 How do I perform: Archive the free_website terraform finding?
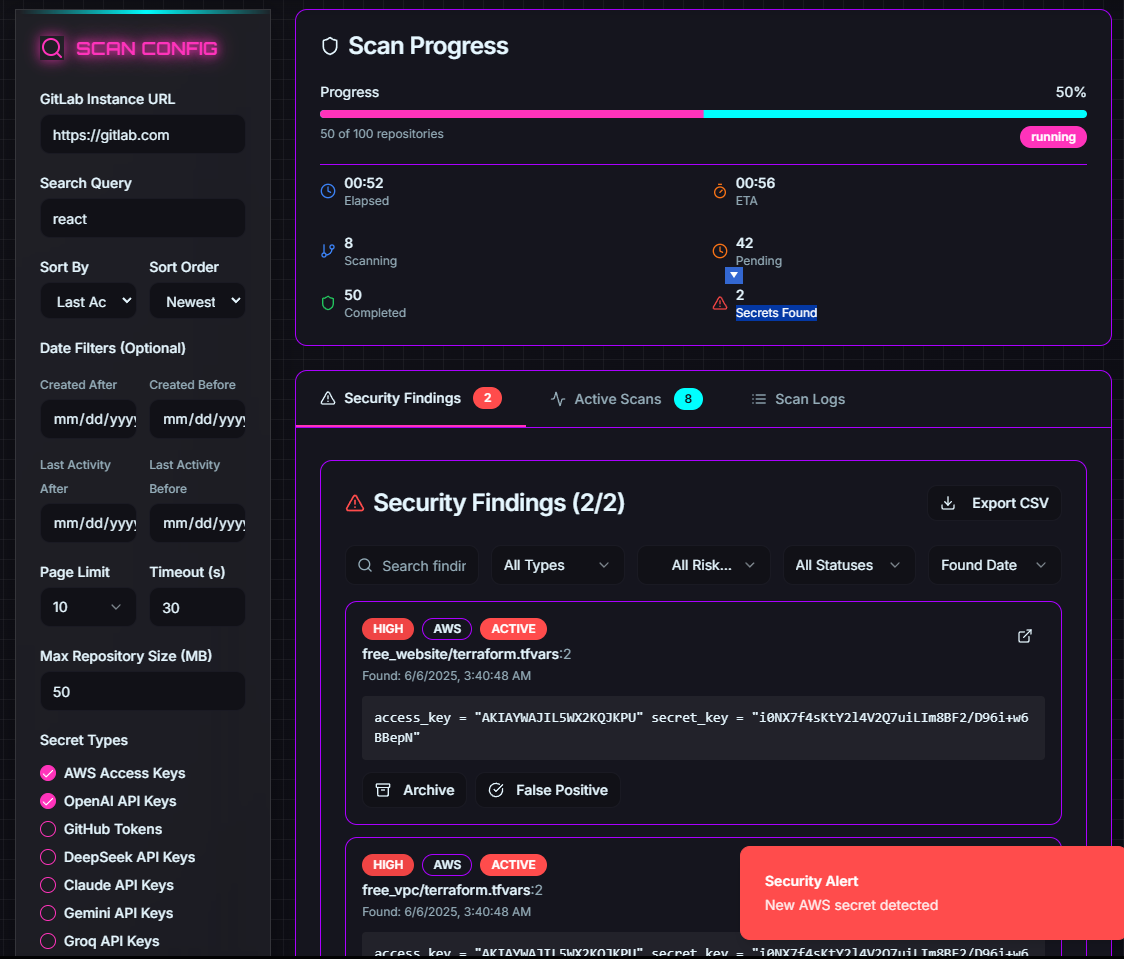[x=414, y=790]
